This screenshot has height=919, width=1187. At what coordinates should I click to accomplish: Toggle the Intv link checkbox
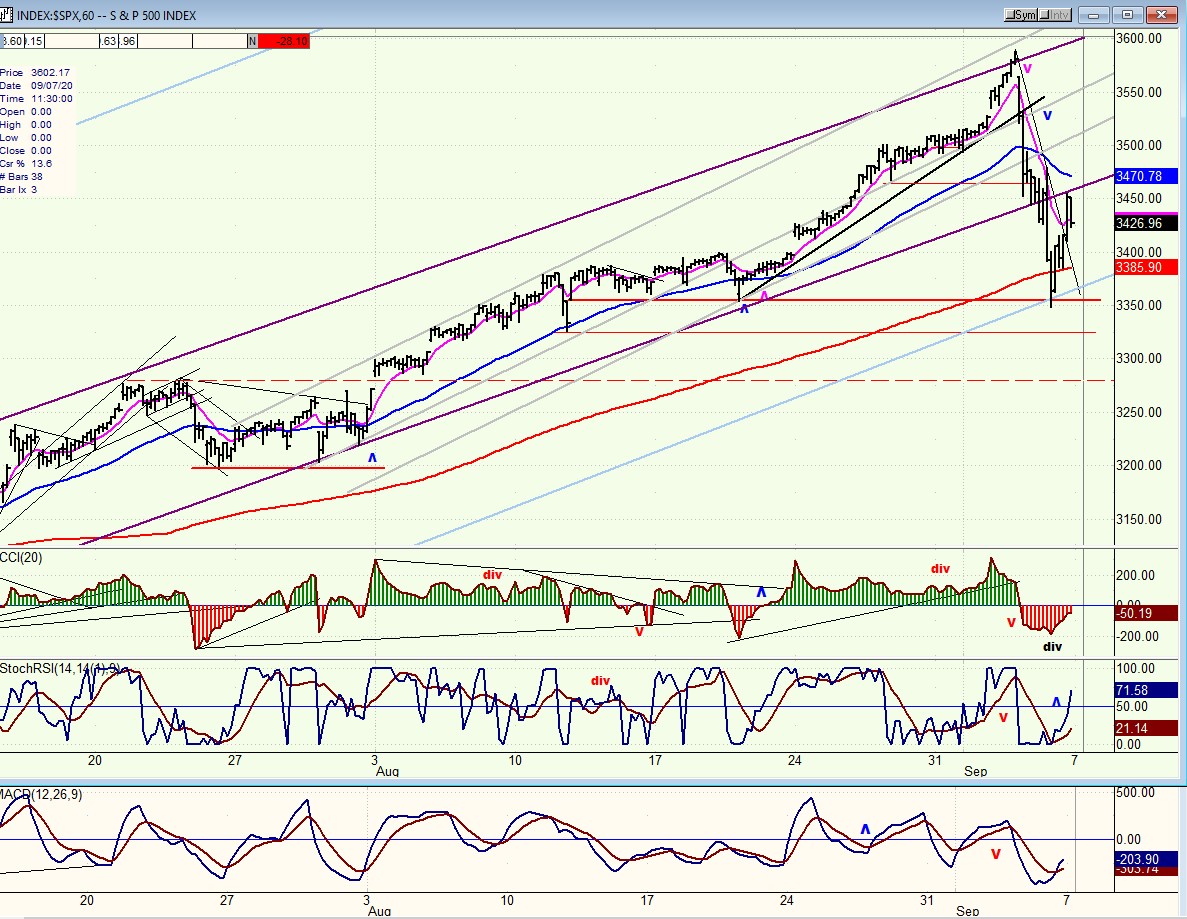click(1055, 15)
